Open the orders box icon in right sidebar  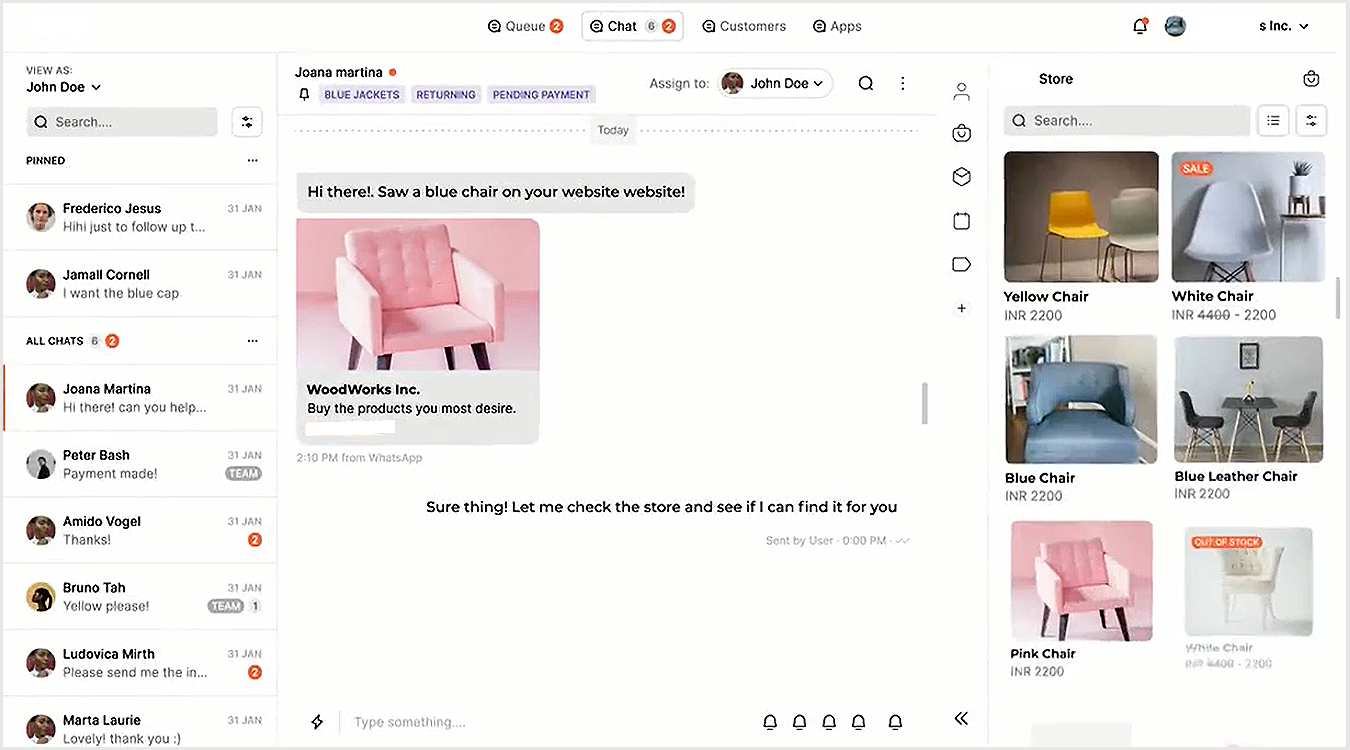[x=961, y=176]
